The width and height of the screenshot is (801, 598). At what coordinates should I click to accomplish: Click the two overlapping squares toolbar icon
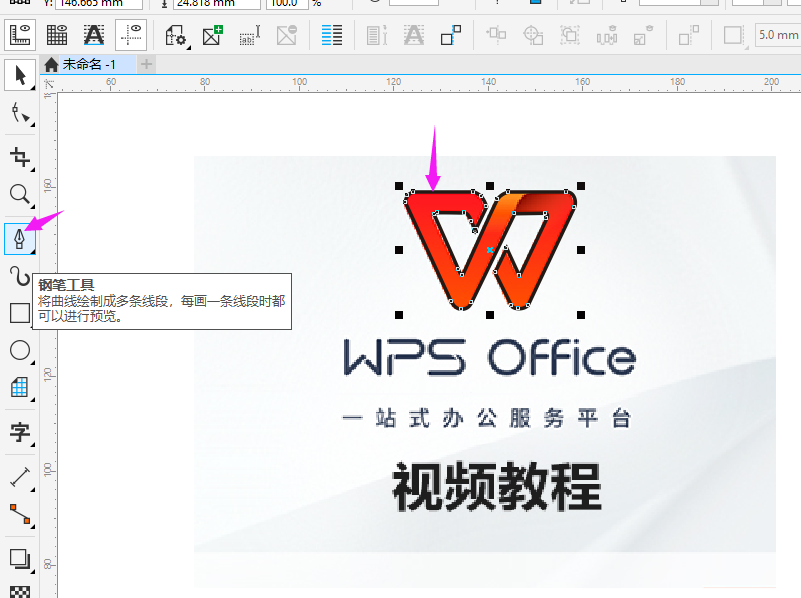click(451, 35)
